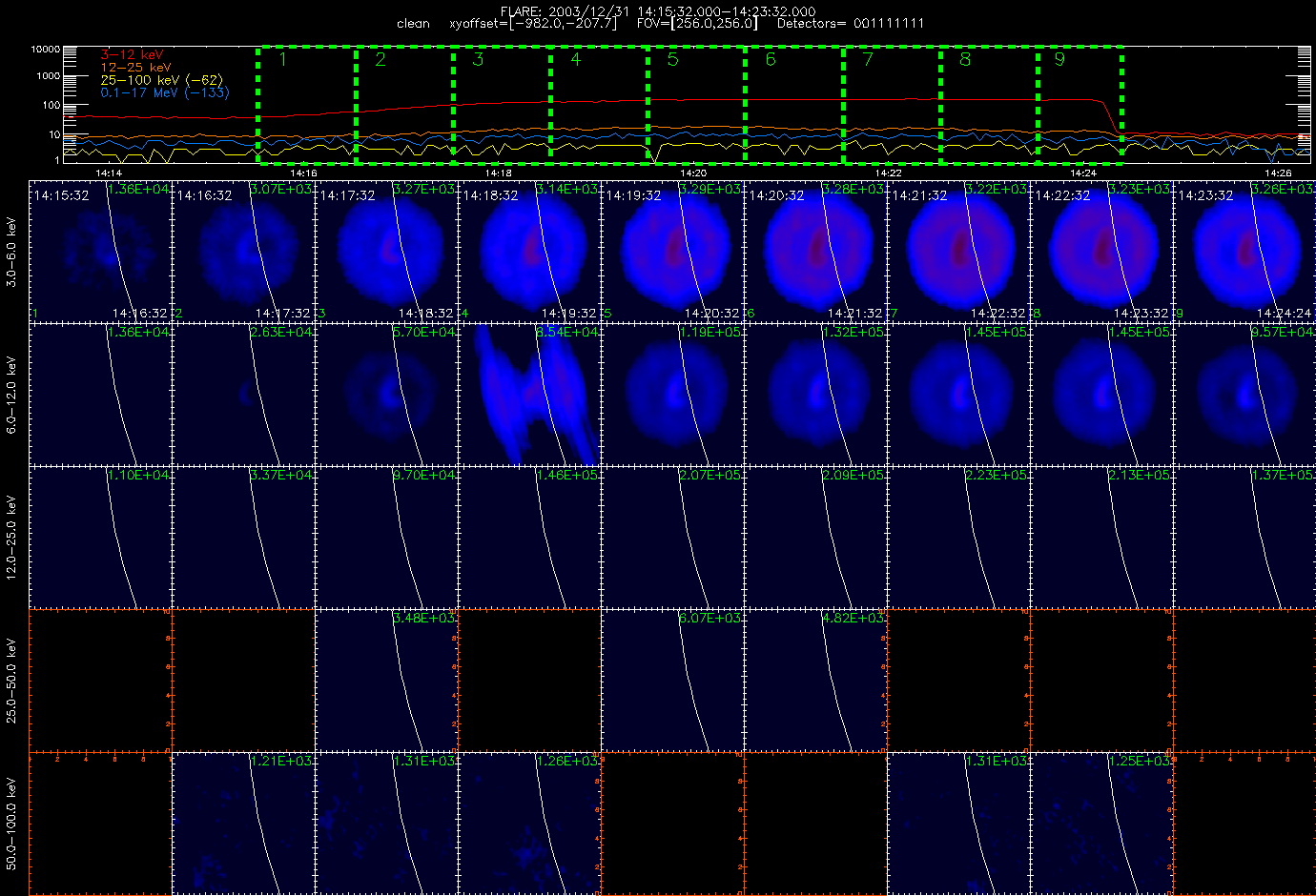Select interval 5 label in light curve
1316x896 pixels.
(x=673, y=59)
